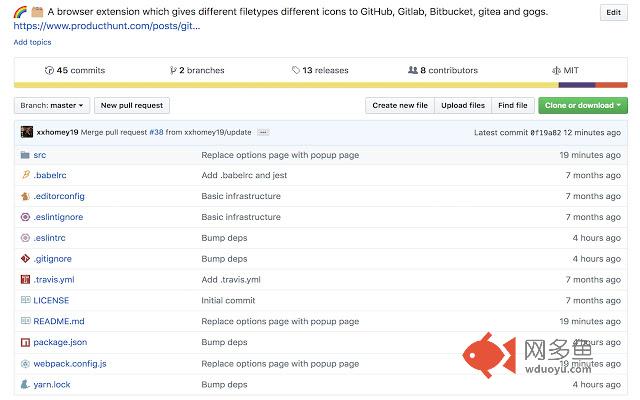Click the webpack.config.js webpack icon
640x400 pixels.
point(25,363)
